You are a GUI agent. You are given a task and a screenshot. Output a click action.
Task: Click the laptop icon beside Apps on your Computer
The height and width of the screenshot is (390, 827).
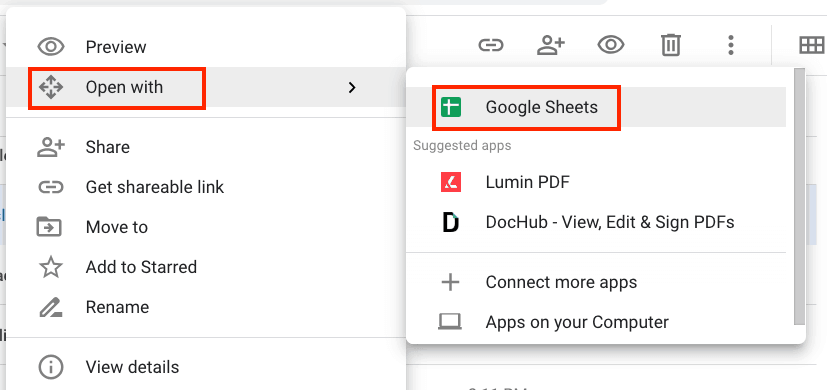tap(450, 322)
